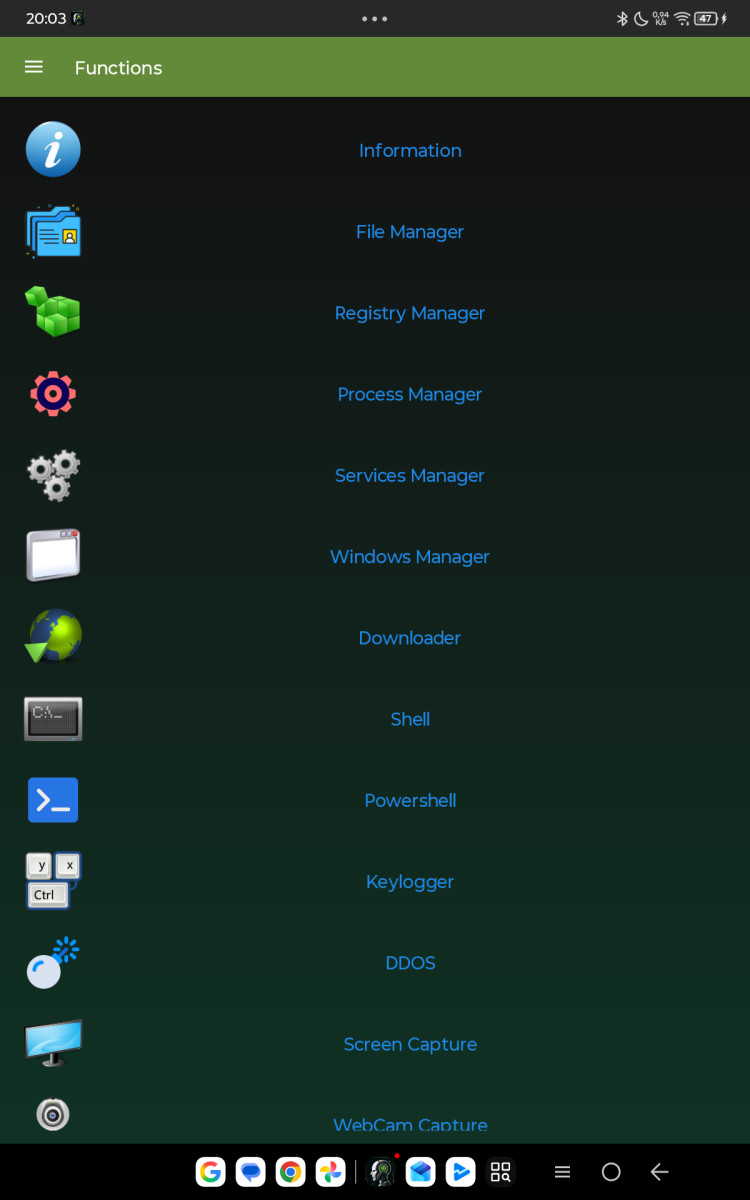Select the Screen Capture text label

[410, 1044]
